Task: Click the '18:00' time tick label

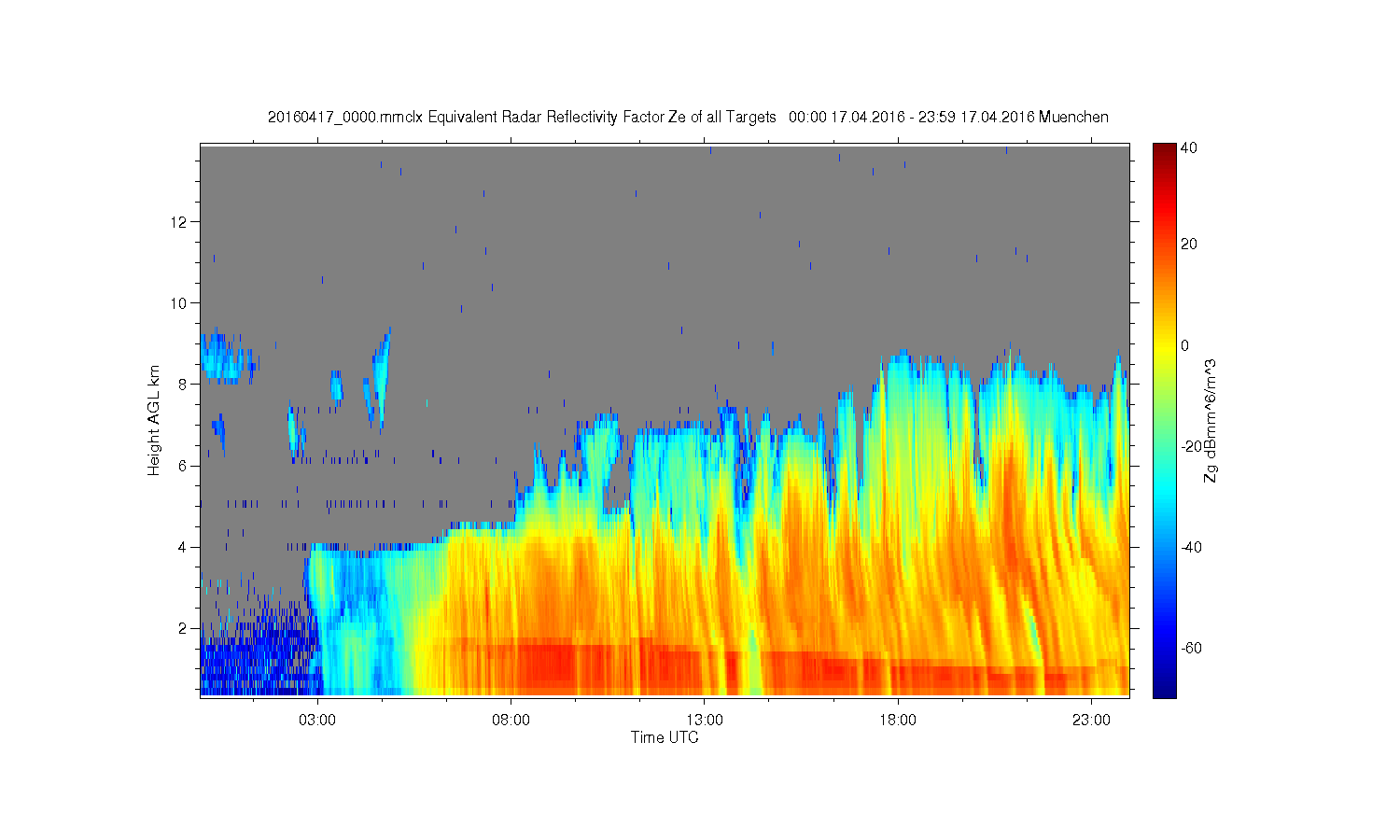Action: pyautogui.click(x=898, y=721)
